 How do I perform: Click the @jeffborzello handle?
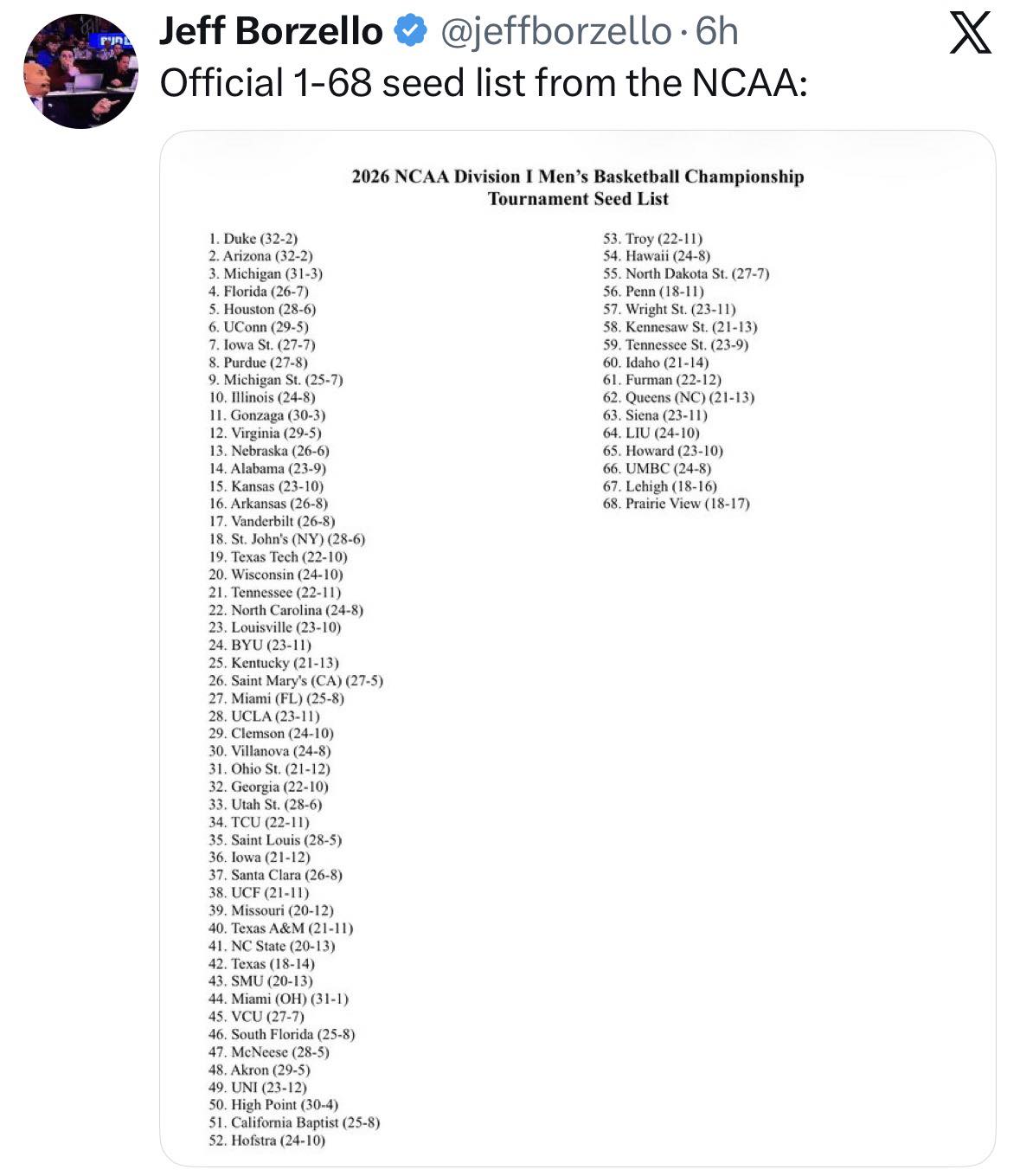[x=555, y=32]
